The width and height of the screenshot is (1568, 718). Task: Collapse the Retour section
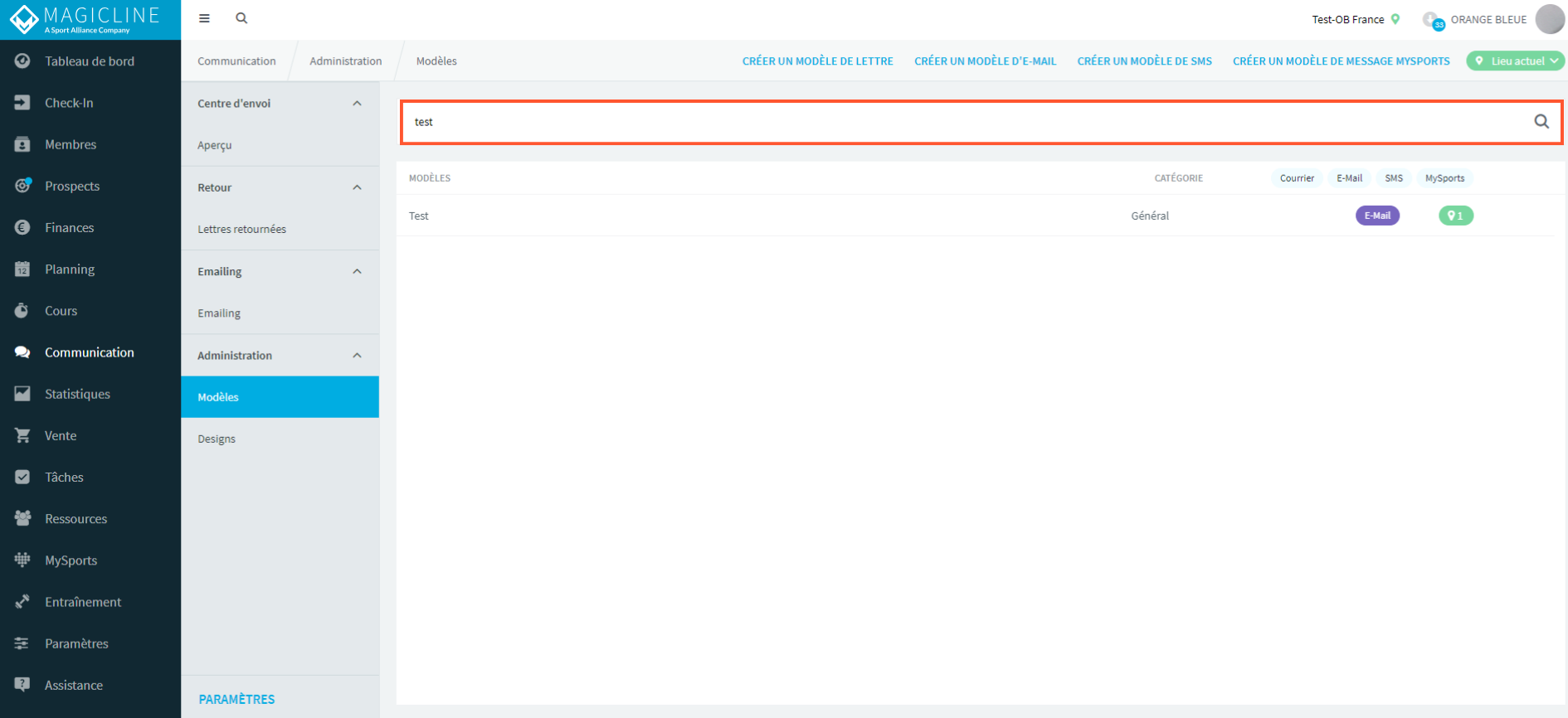click(358, 187)
